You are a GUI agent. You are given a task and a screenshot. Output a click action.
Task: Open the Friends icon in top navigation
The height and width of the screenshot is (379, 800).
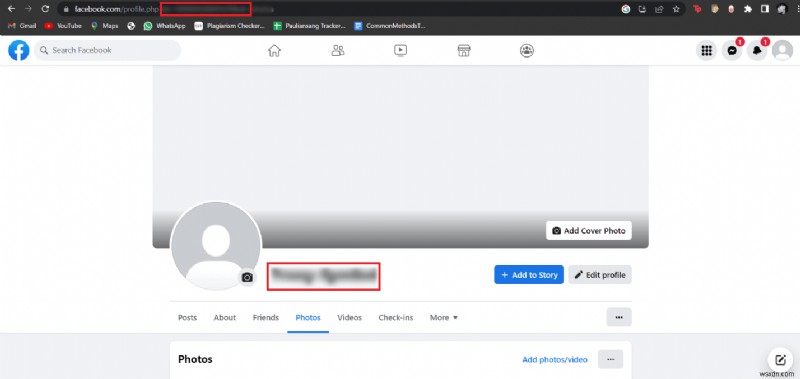pos(338,50)
